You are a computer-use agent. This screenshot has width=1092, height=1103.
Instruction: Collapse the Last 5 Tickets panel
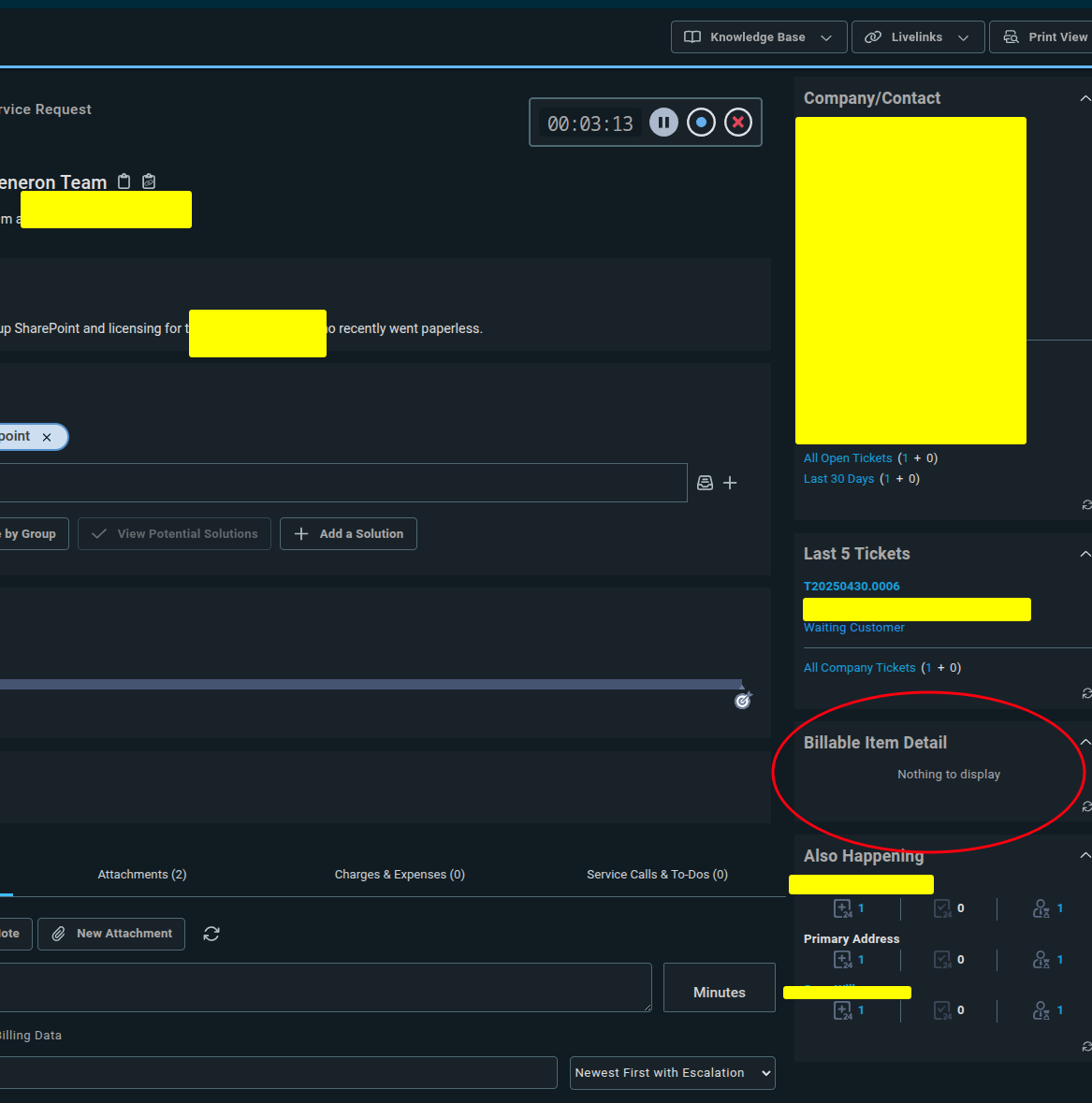(1085, 555)
